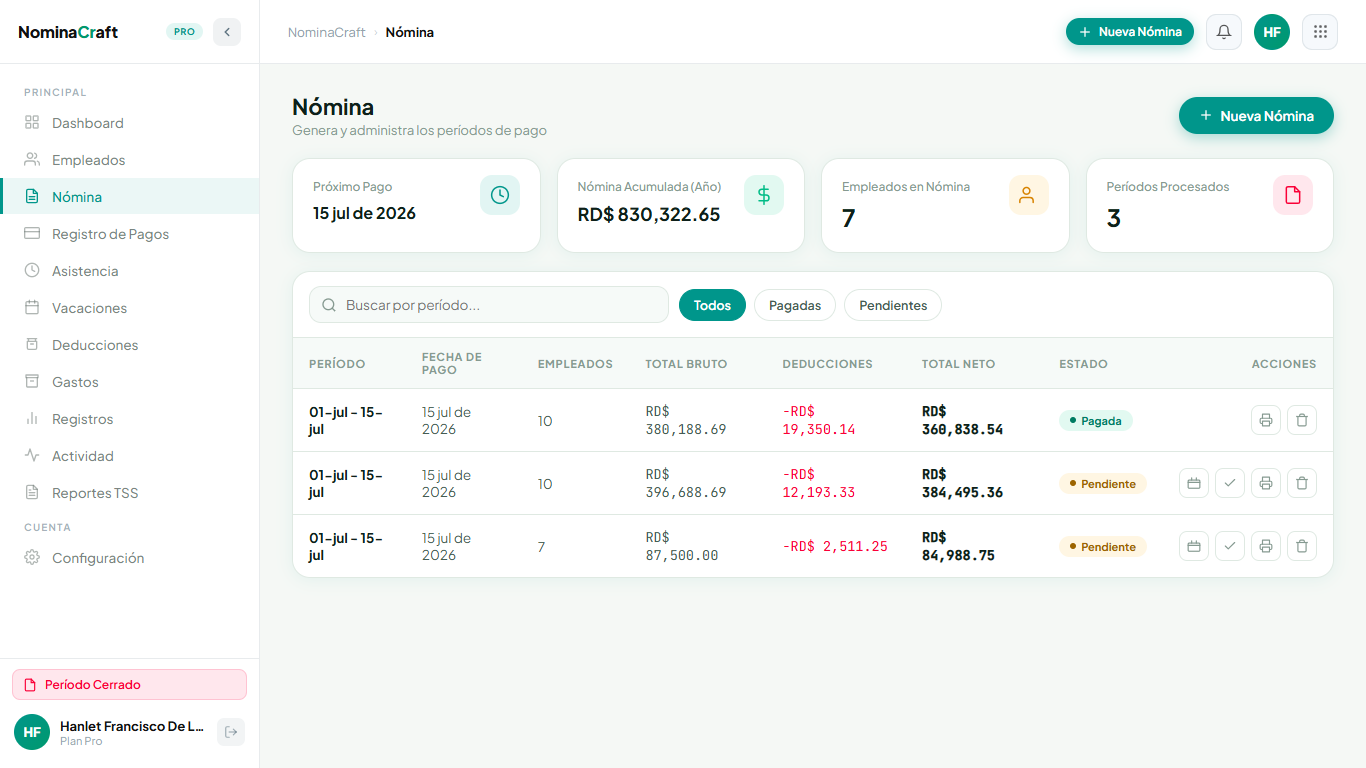1366x768 pixels.
Task: Open calendar icon on 84,988.75 row
Action: click(1194, 546)
